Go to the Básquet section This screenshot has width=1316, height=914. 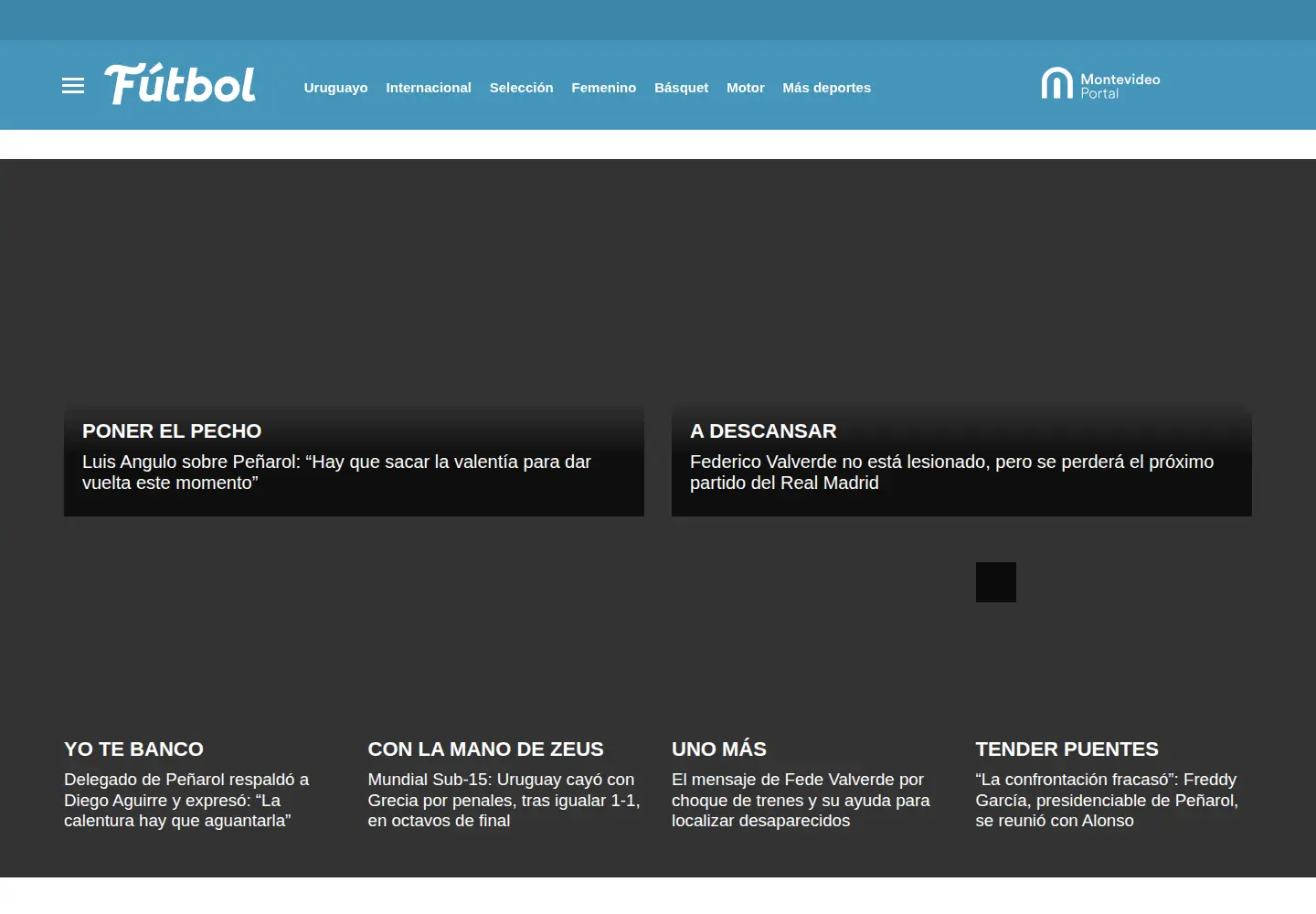[x=681, y=88]
